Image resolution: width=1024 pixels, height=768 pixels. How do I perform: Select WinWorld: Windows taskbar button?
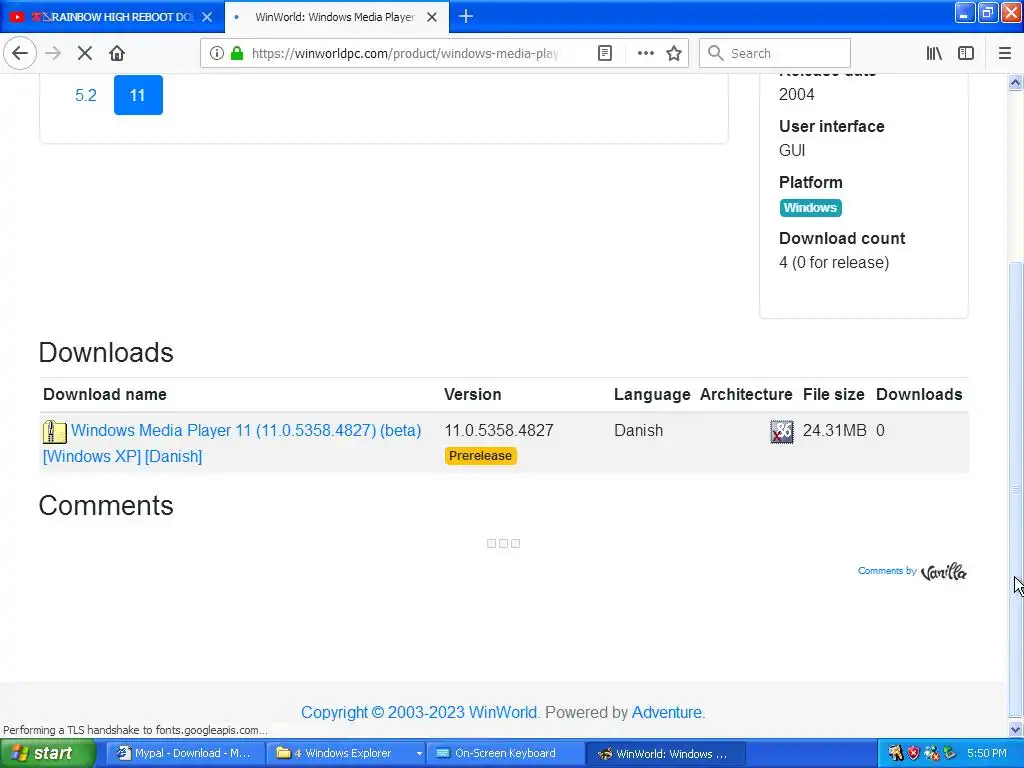(665, 754)
